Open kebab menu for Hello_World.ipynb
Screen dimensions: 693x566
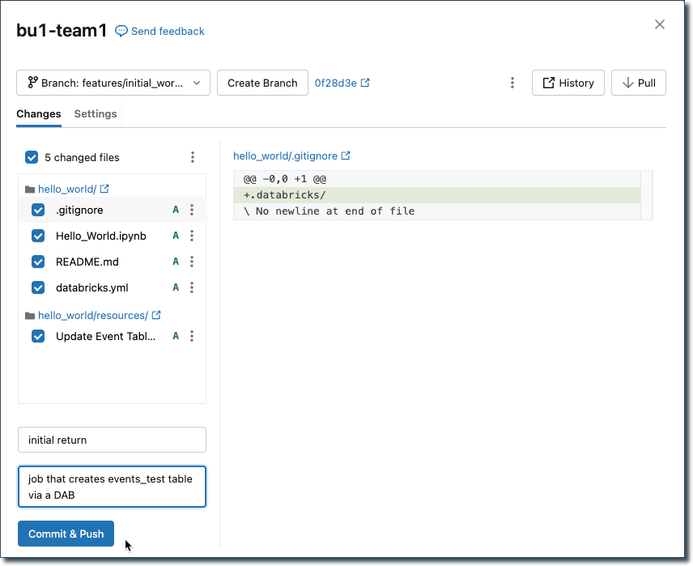pos(192,236)
